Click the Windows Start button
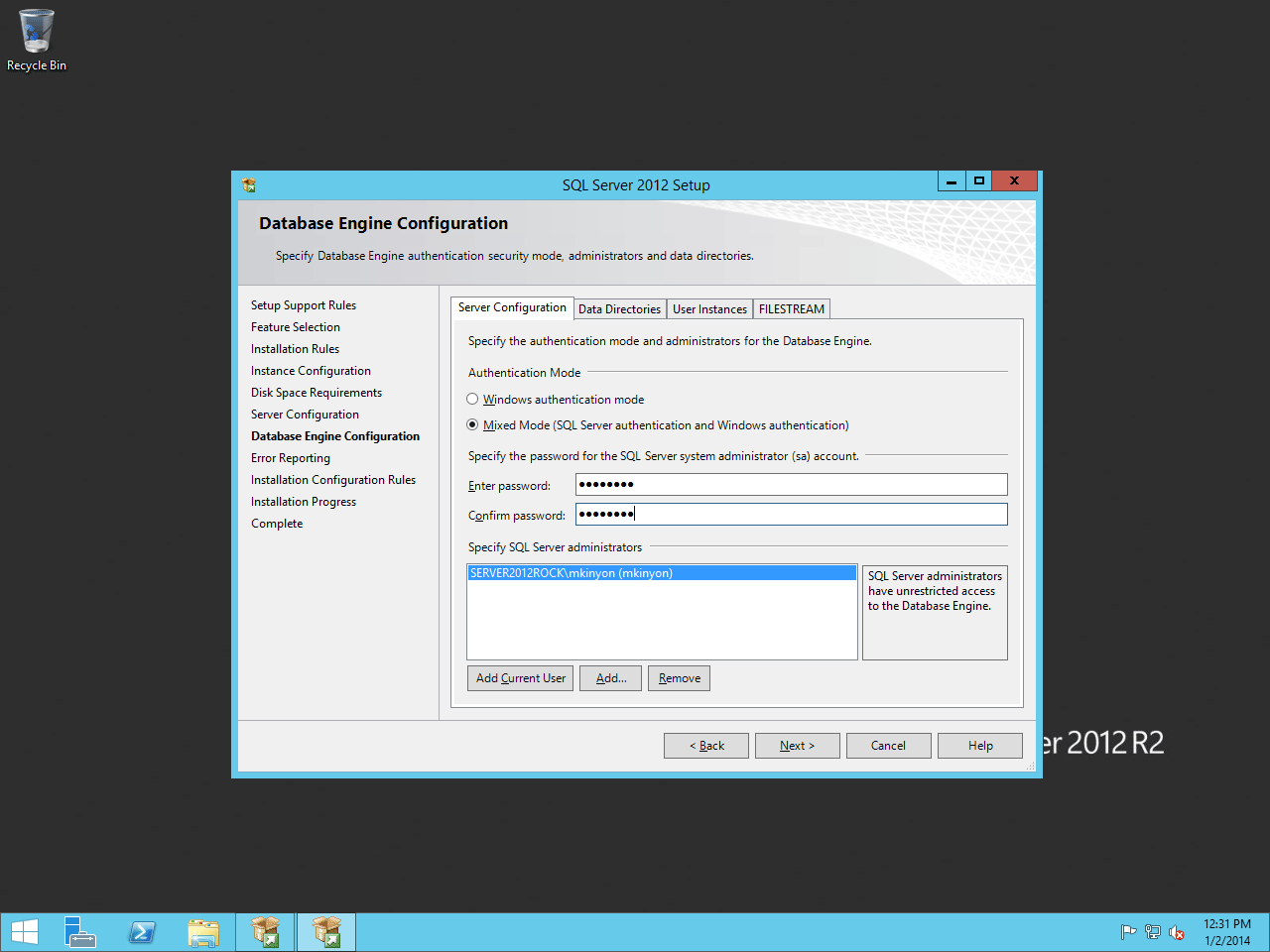 coord(25,932)
